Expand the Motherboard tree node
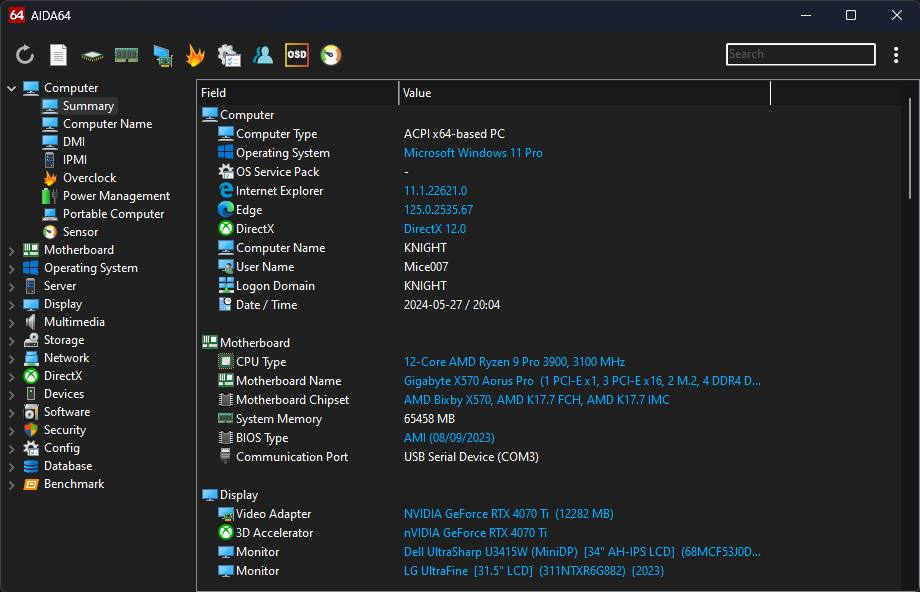Screen dimensions: 920x592 tap(12, 250)
